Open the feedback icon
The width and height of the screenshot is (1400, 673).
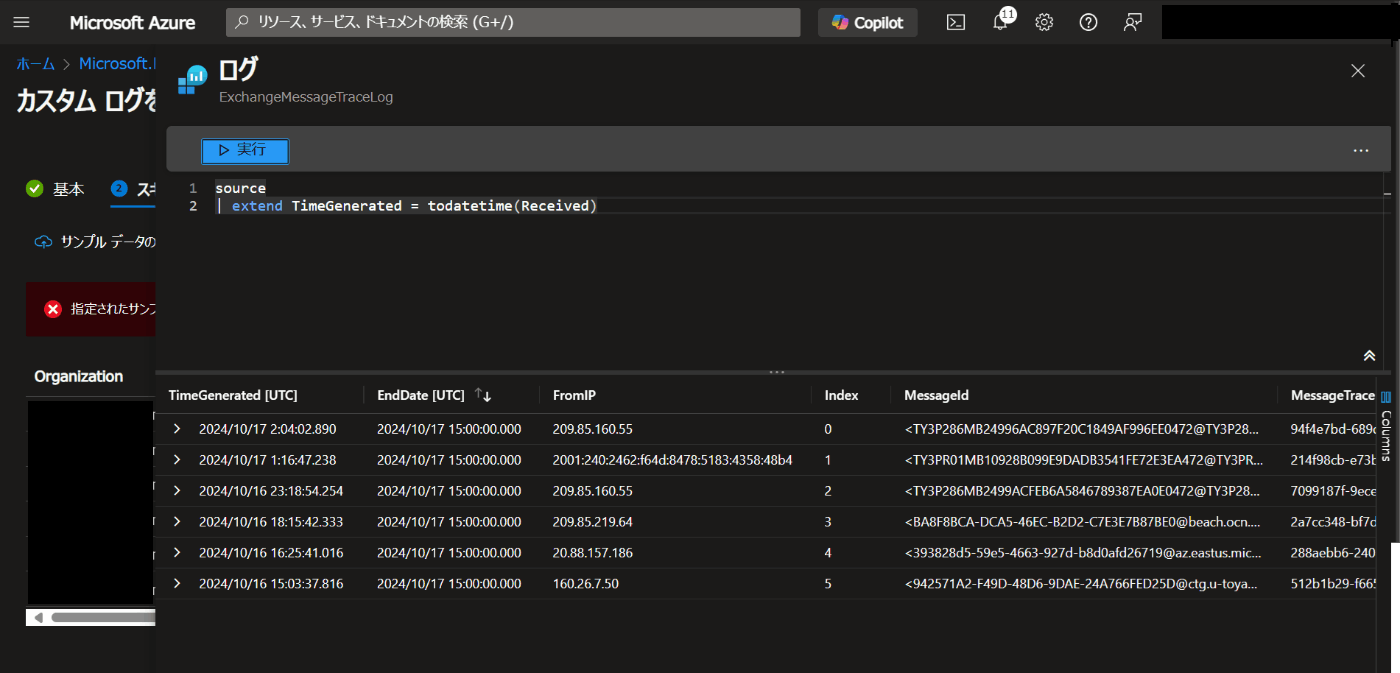coord(1133,22)
